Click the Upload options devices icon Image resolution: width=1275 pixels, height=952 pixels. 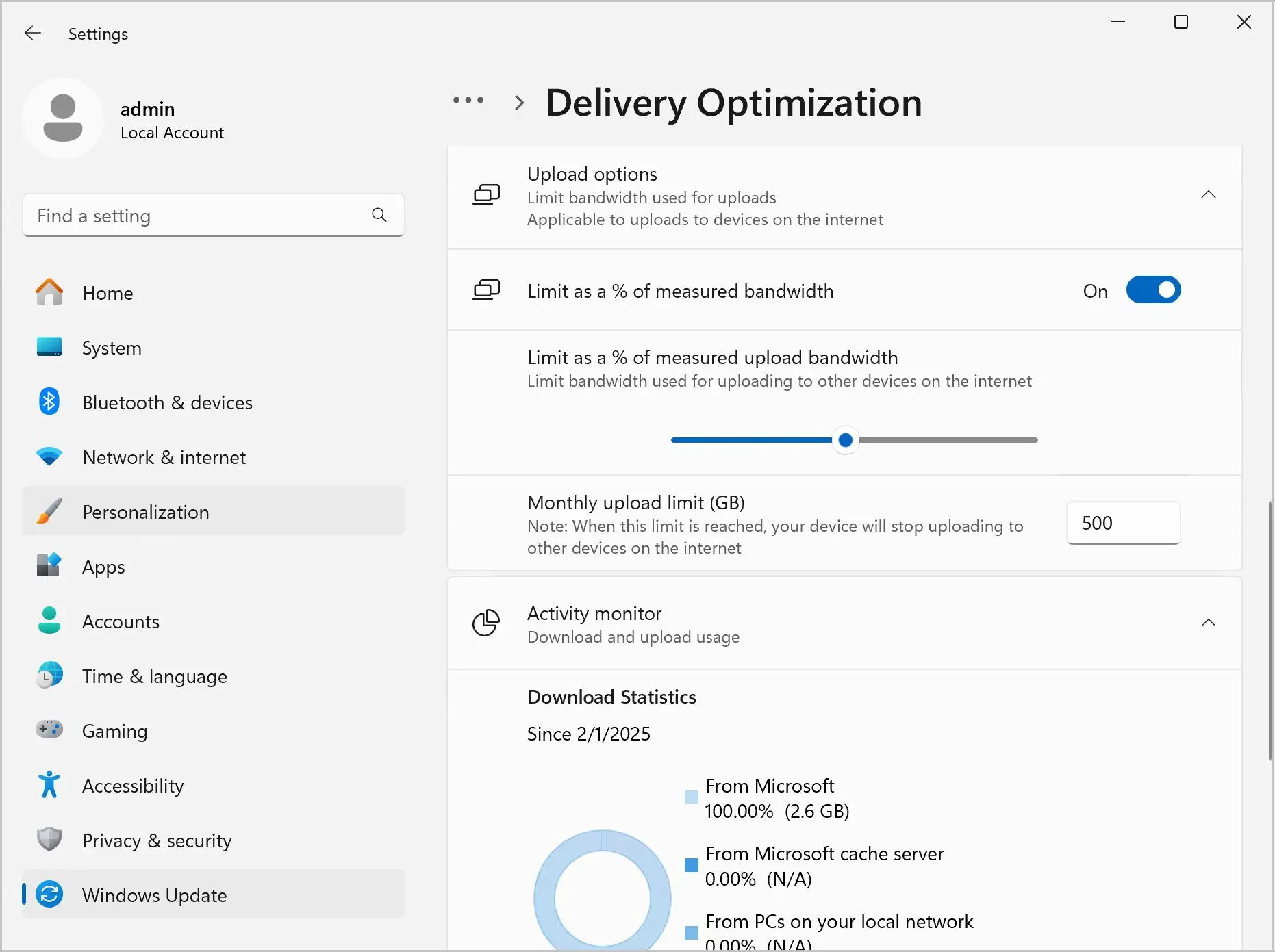coord(486,195)
